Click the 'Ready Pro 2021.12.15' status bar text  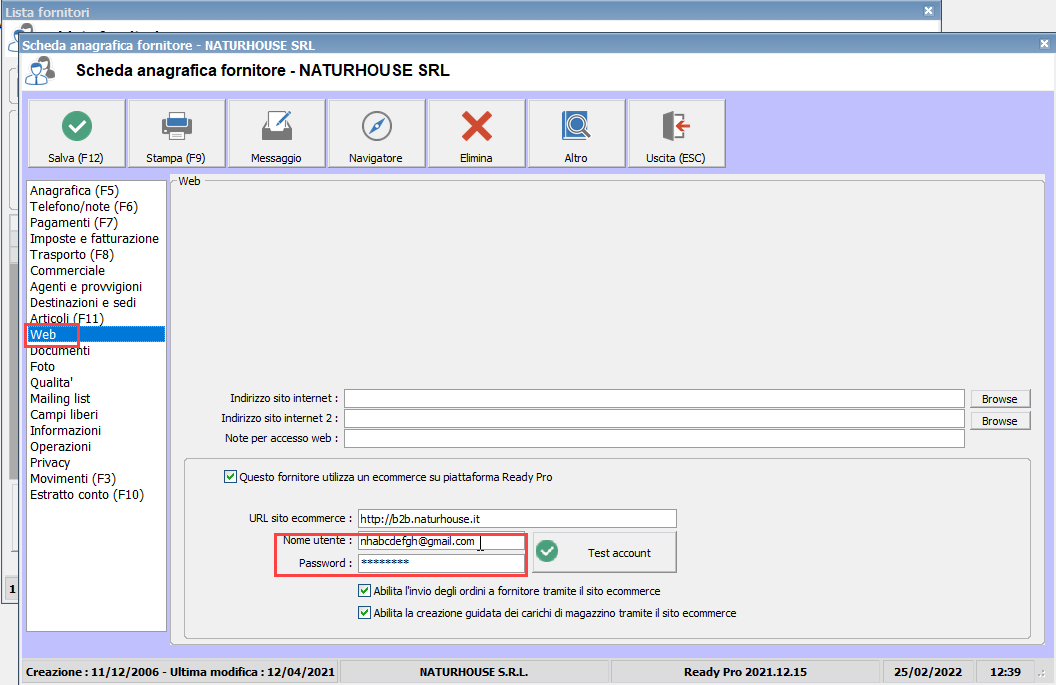click(x=746, y=672)
